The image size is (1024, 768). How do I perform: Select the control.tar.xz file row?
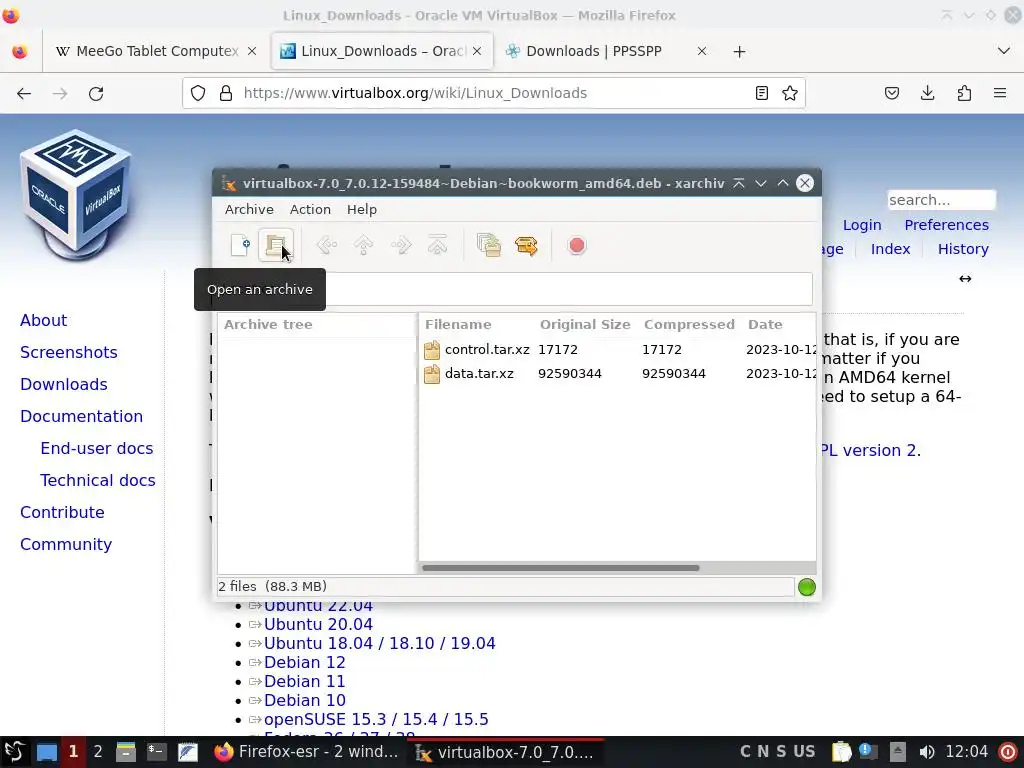pos(617,349)
